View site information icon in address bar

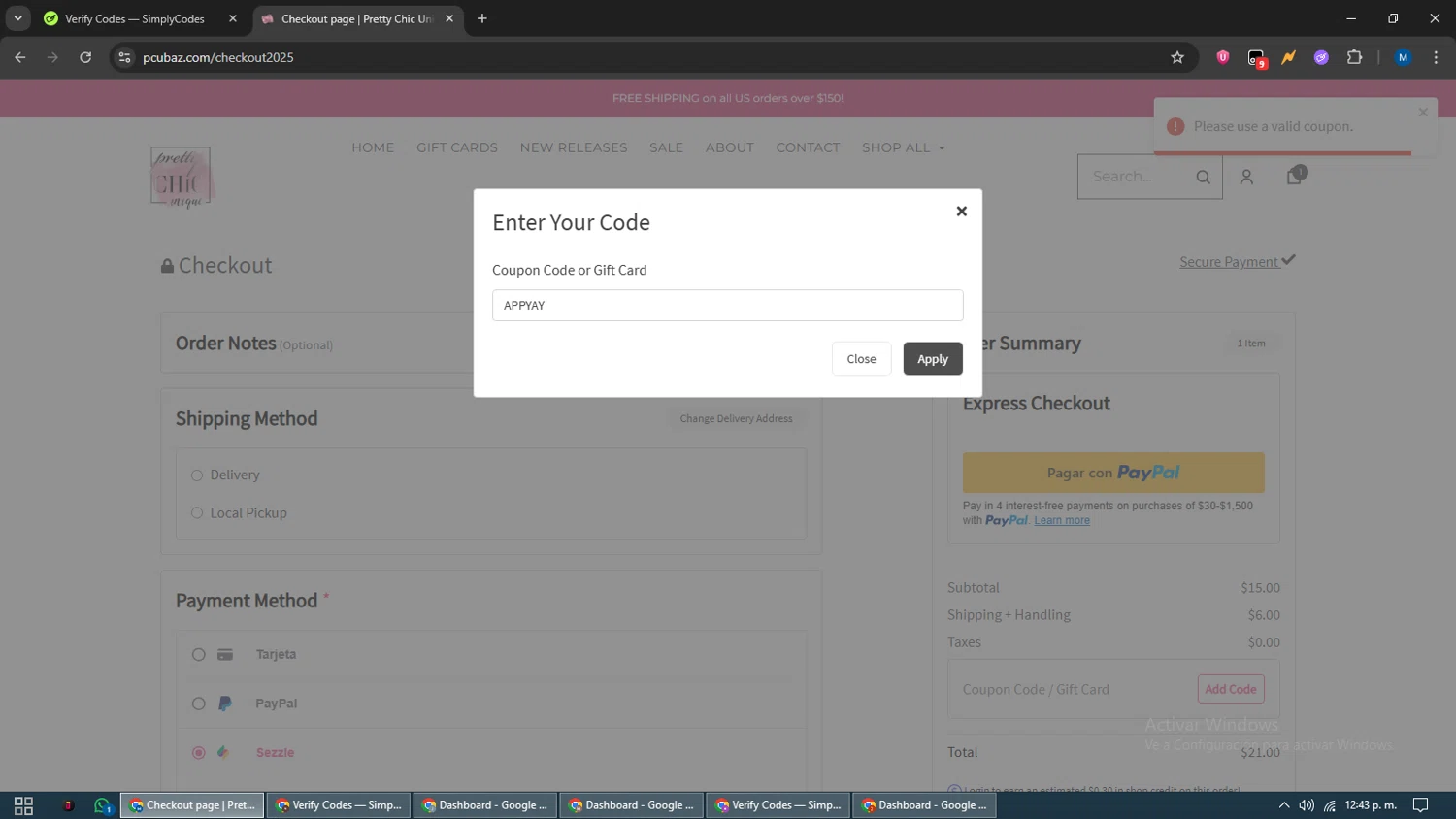(124, 57)
